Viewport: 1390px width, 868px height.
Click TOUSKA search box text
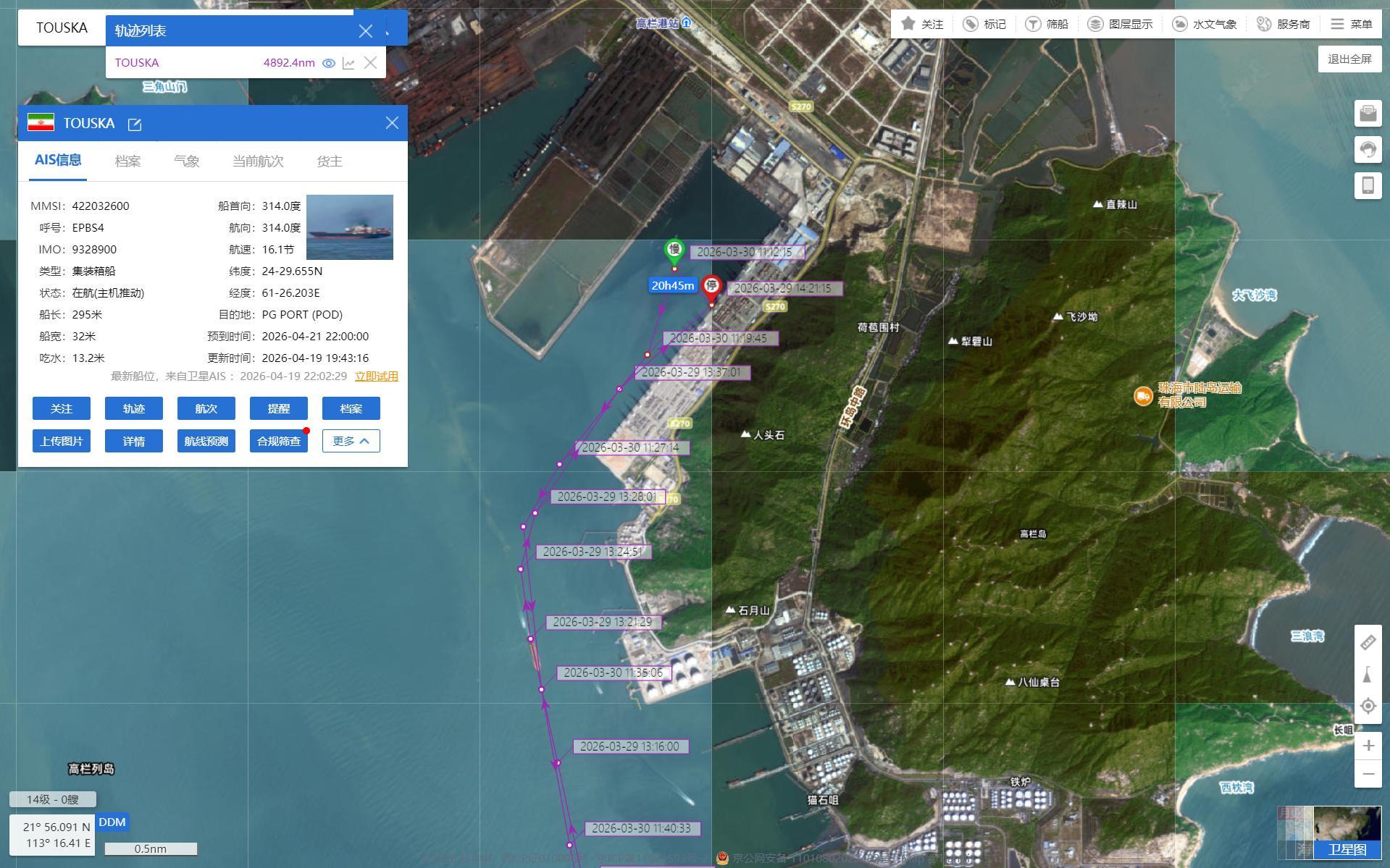[62, 28]
